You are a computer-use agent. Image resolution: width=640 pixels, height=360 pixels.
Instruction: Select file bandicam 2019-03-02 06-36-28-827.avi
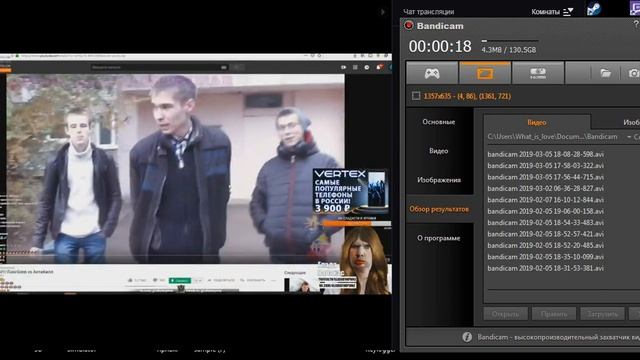point(545,189)
